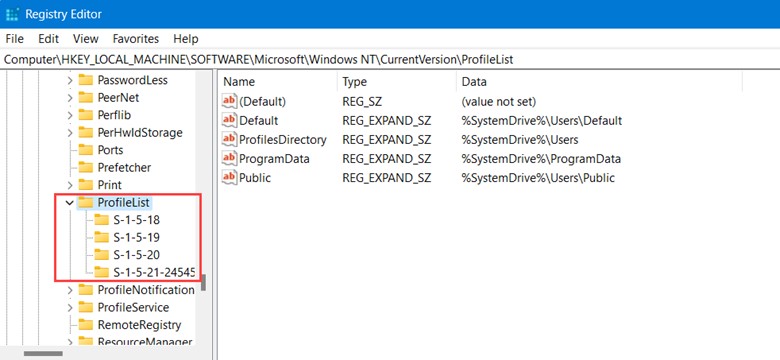Click the %SystemDrive%\ProgramData data cell
Viewport: 780px width, 360px height.
pos(541,159)
